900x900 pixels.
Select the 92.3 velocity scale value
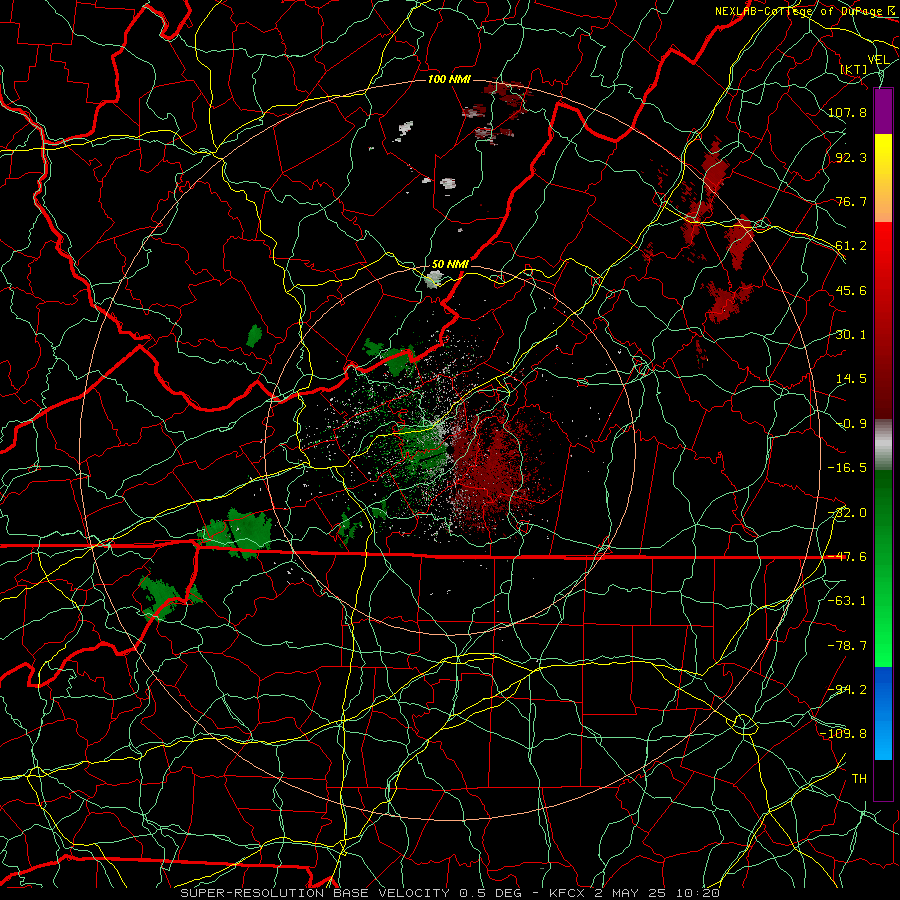tap(851, 157)
